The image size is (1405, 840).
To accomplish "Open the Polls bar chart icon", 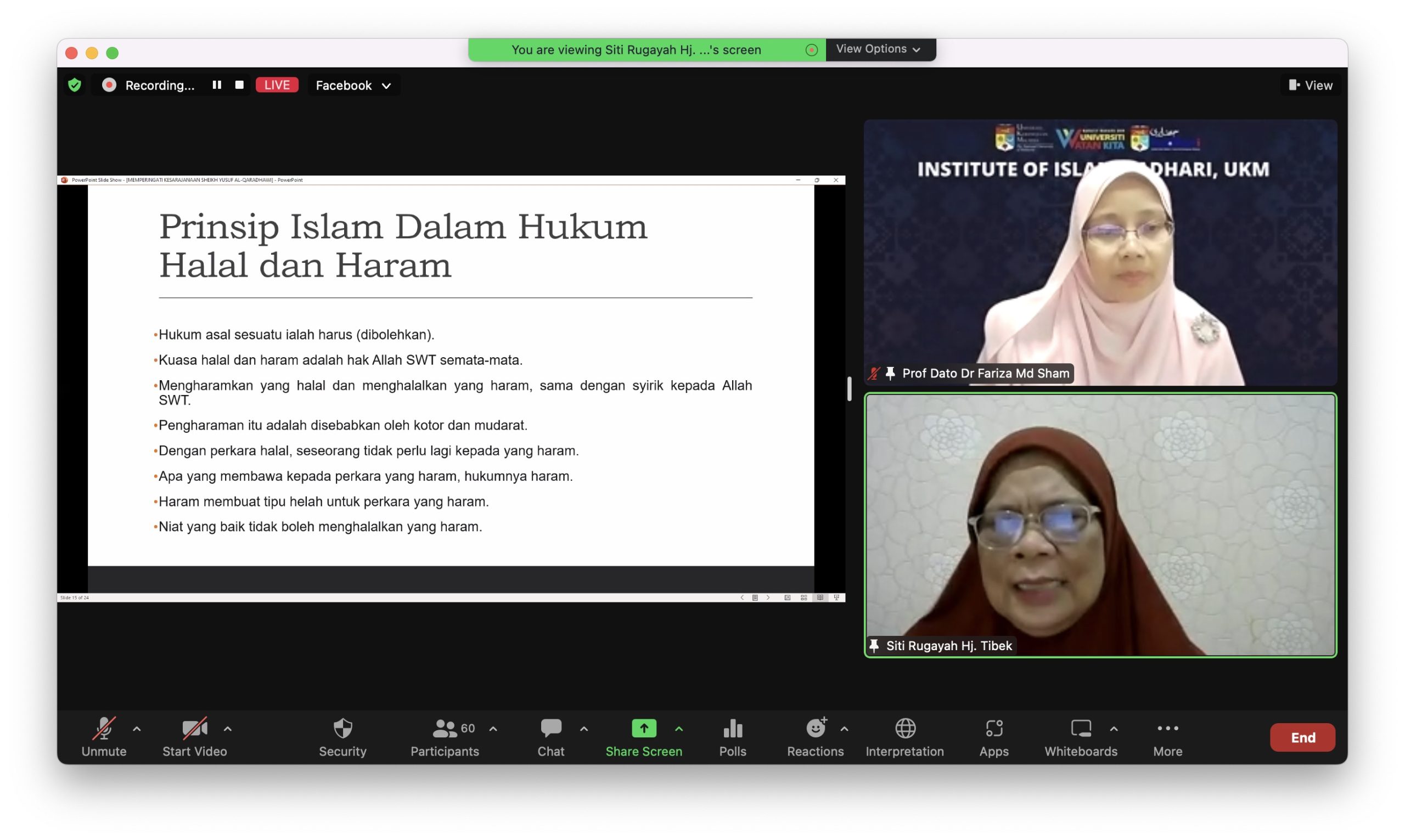I will (733, 729).
